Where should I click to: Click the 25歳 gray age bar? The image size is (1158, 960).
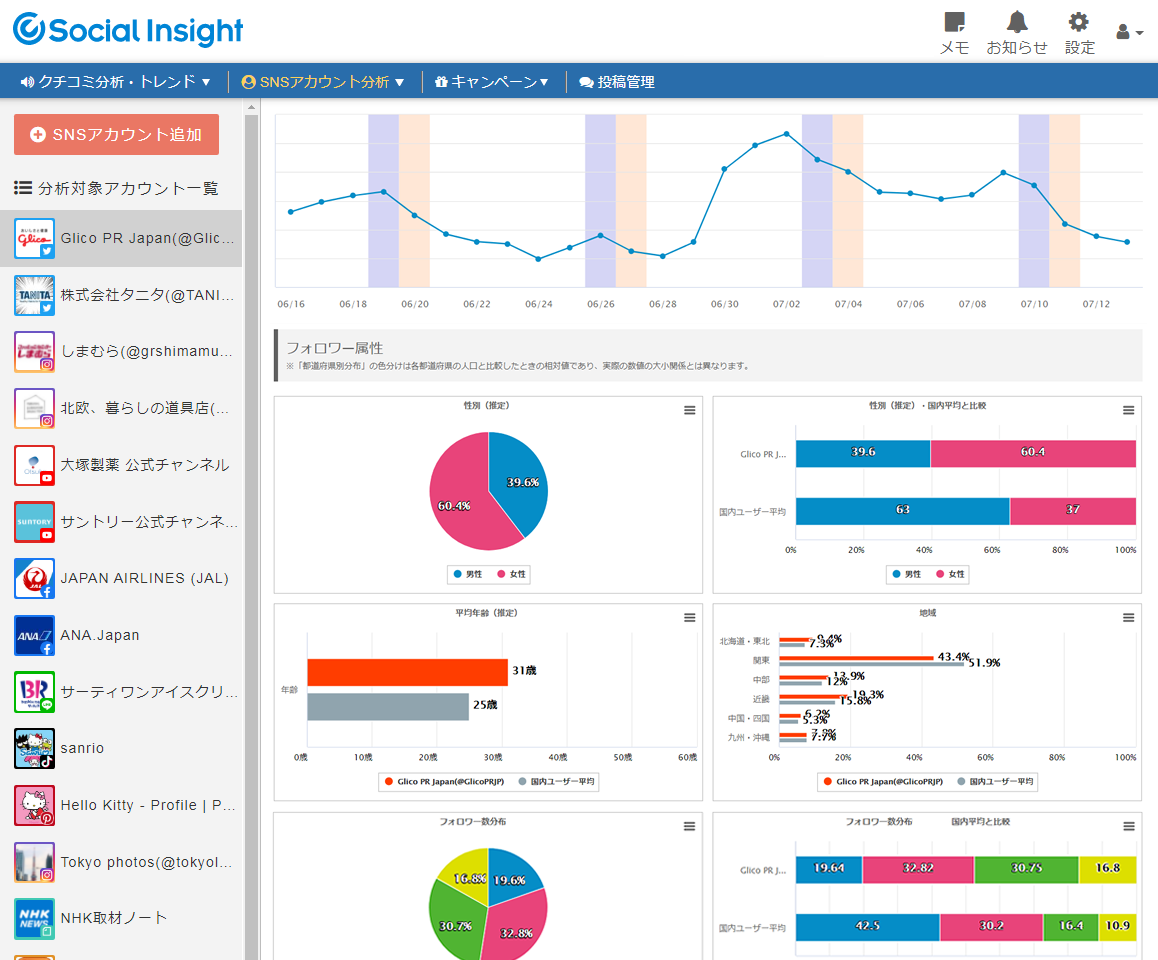(x=388, y=707)
